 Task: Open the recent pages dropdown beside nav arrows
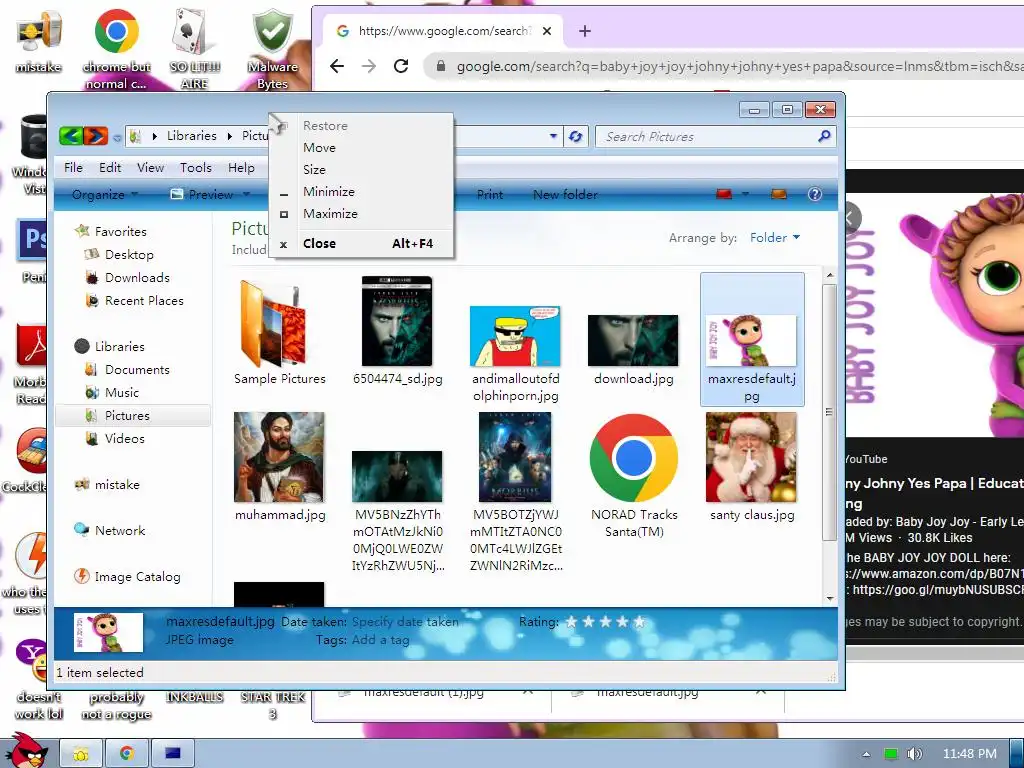(x=117, y=138)
